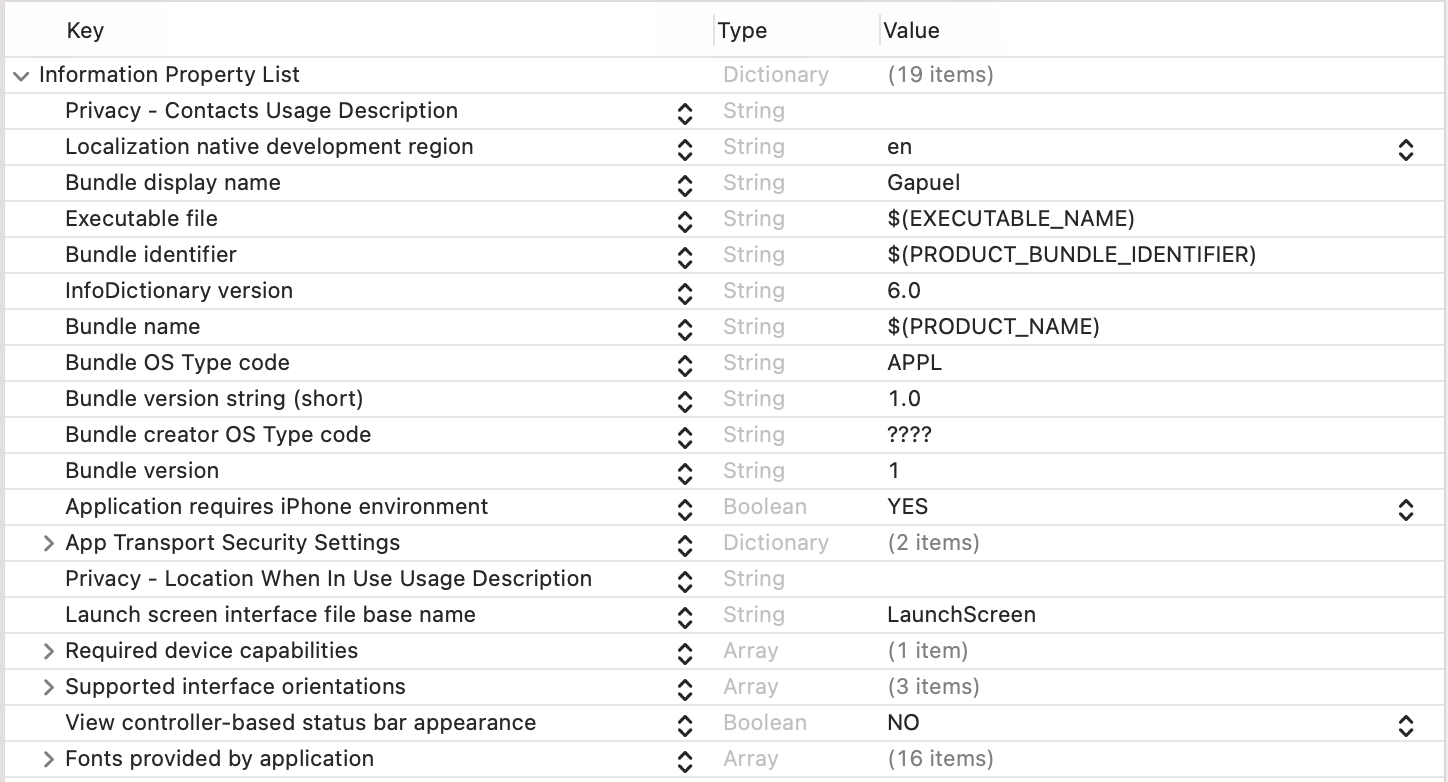Open YES/NO dropdown for iPhone environment
The image size is (1448, 782).
pos(1406,510)
